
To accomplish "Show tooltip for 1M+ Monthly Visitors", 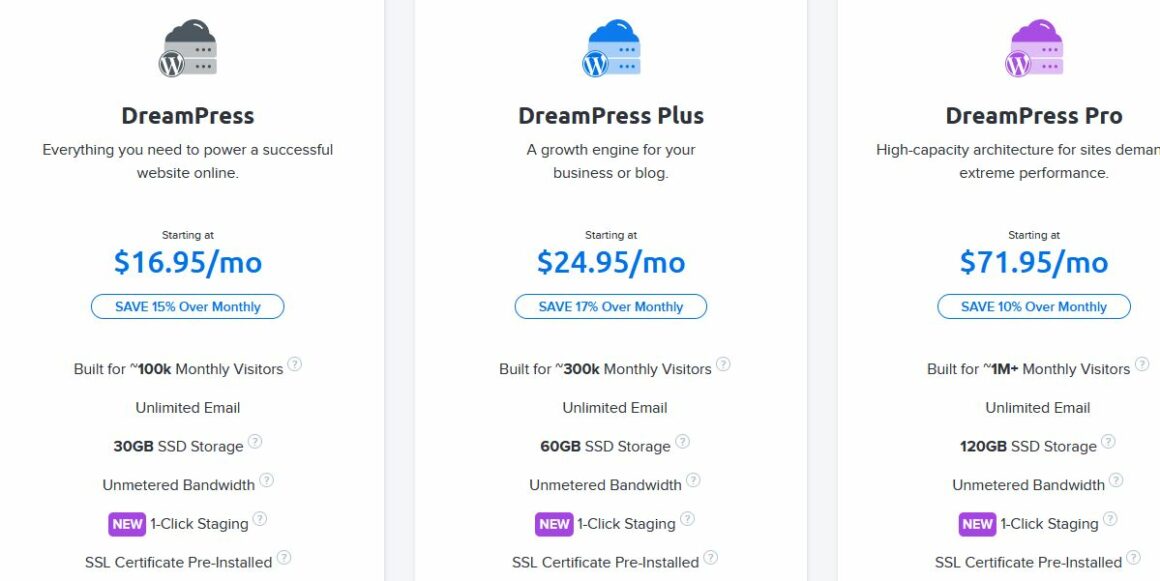I will click(x=1142, y=364).
